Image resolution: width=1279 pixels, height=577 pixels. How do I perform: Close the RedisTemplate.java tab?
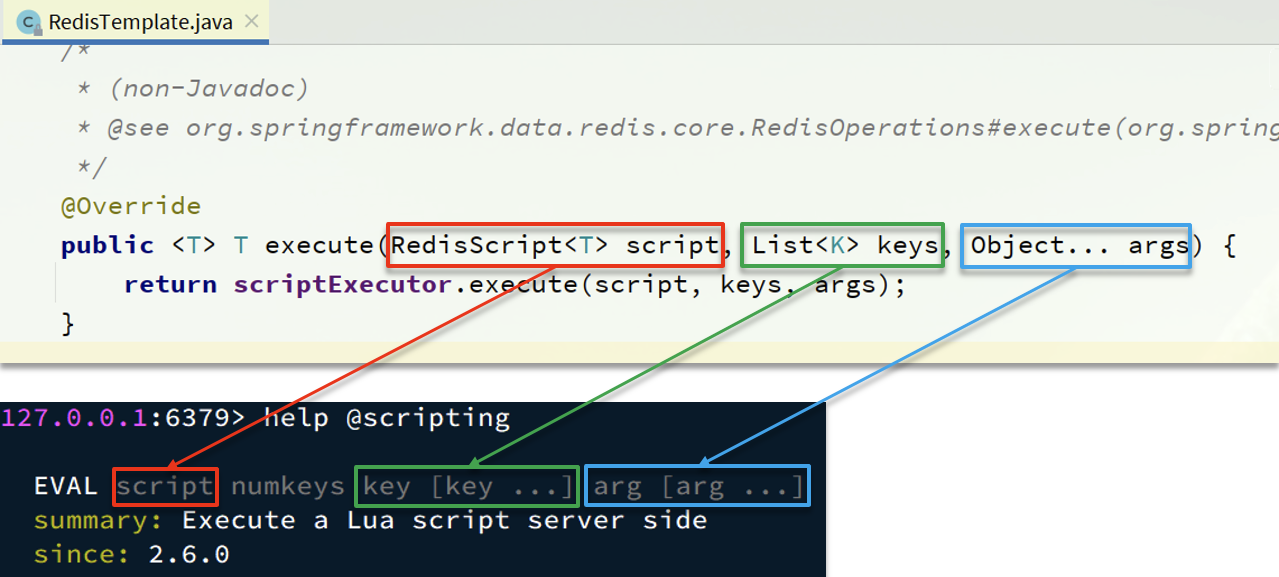coord(252,22)
